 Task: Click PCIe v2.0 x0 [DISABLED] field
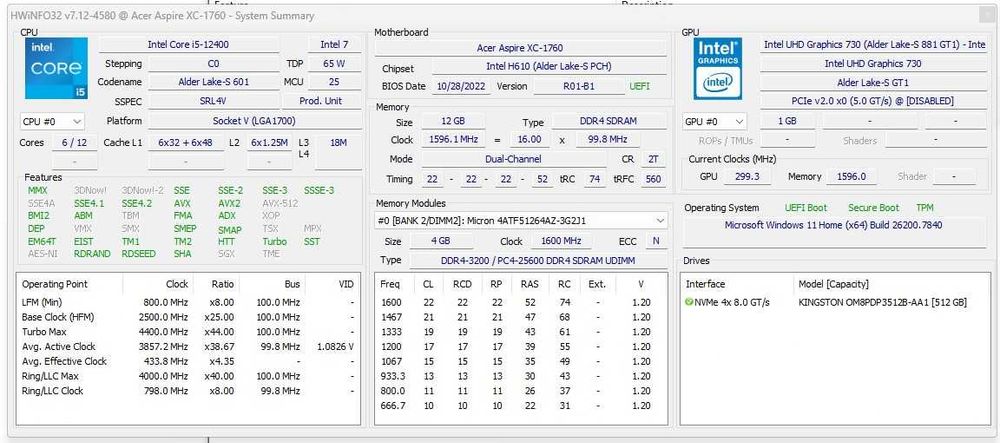pos(872,101)
